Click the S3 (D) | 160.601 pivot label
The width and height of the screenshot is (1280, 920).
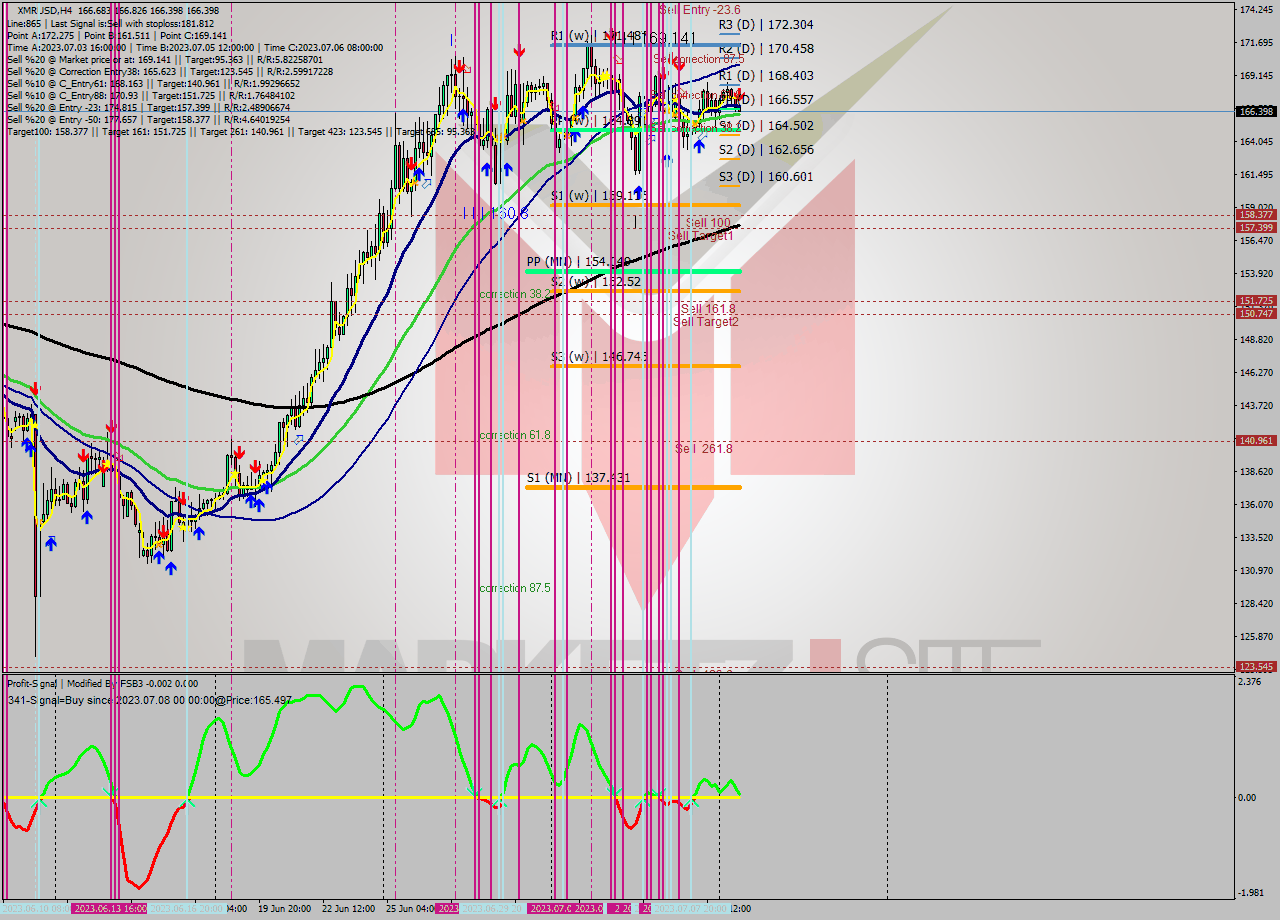(766, 176)
